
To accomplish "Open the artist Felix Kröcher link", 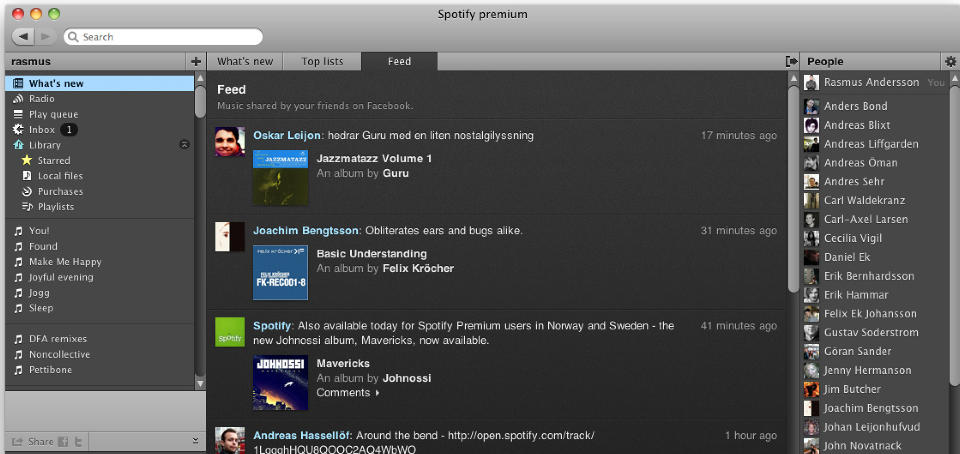I will click(x=418, y=269).
